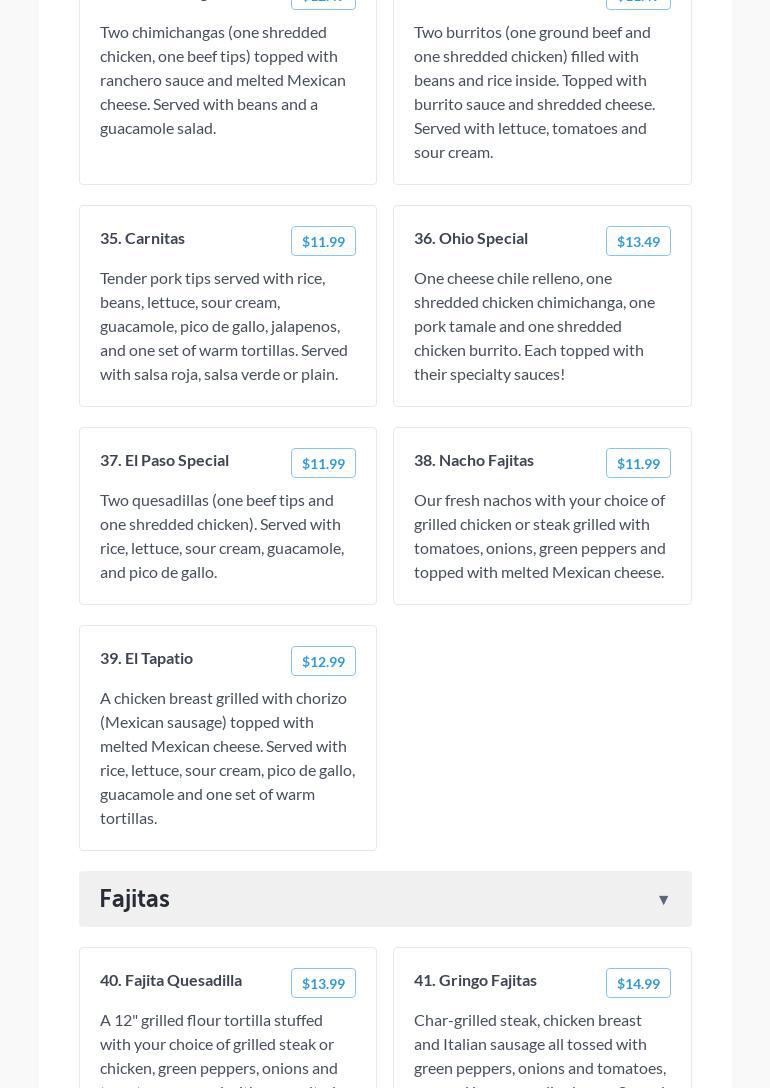Select the Fajita Quesadilla $13.99 price
The image size is (770, 1088).
coord(323,983)
